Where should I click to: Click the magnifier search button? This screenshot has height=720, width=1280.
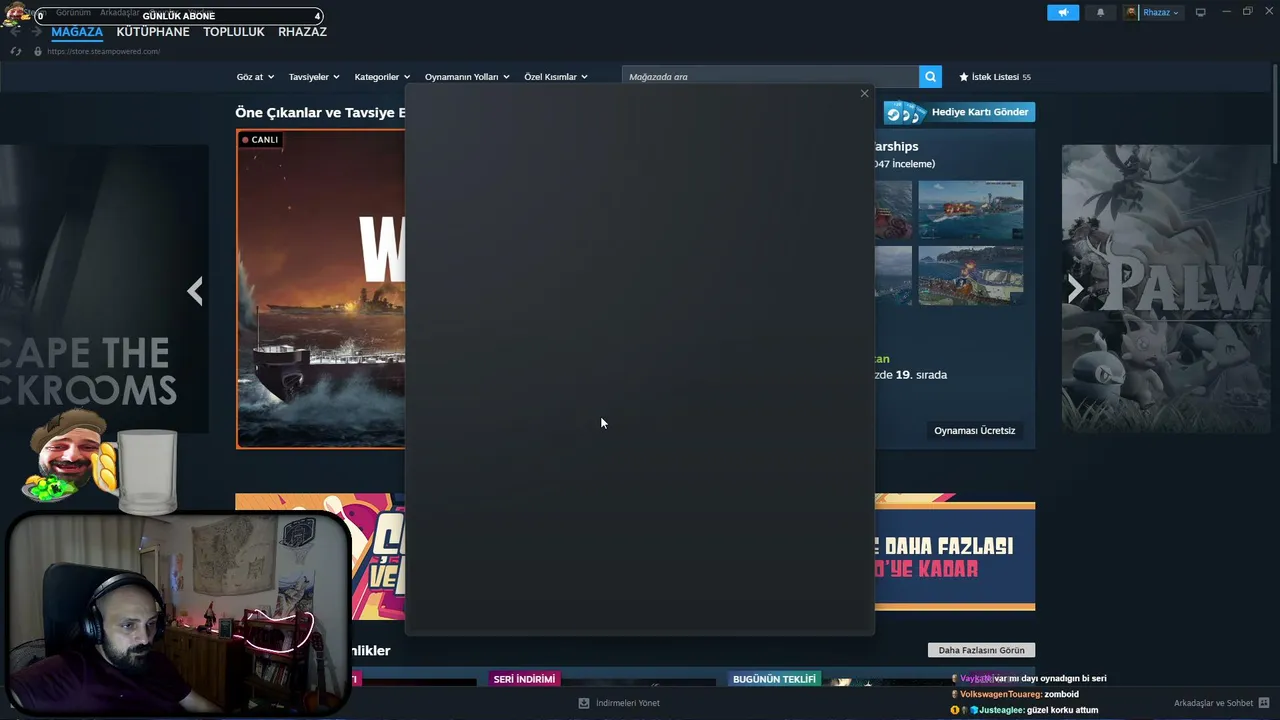(931, 77)
